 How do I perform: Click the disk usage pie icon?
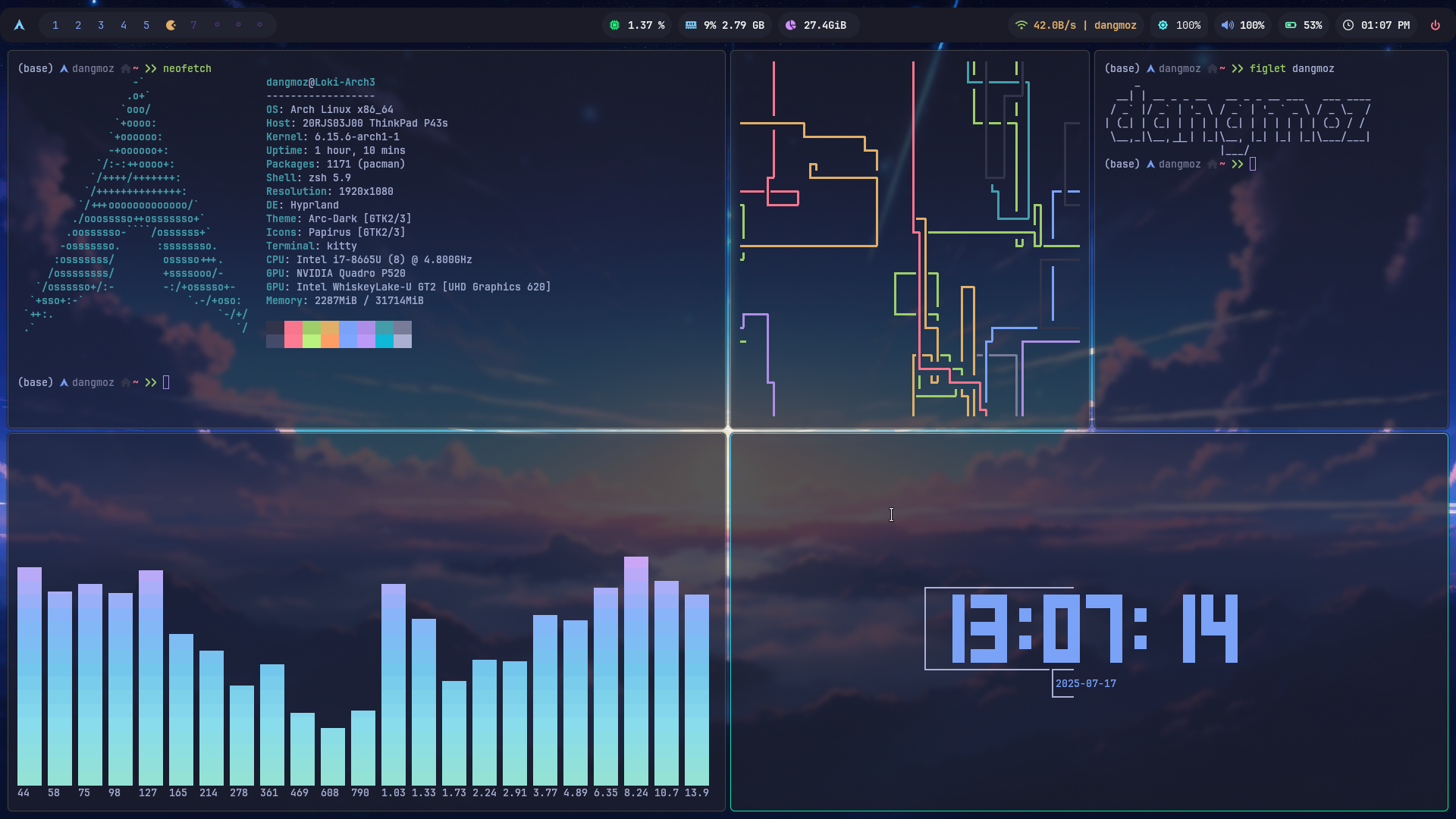click(x=791, y=25)
